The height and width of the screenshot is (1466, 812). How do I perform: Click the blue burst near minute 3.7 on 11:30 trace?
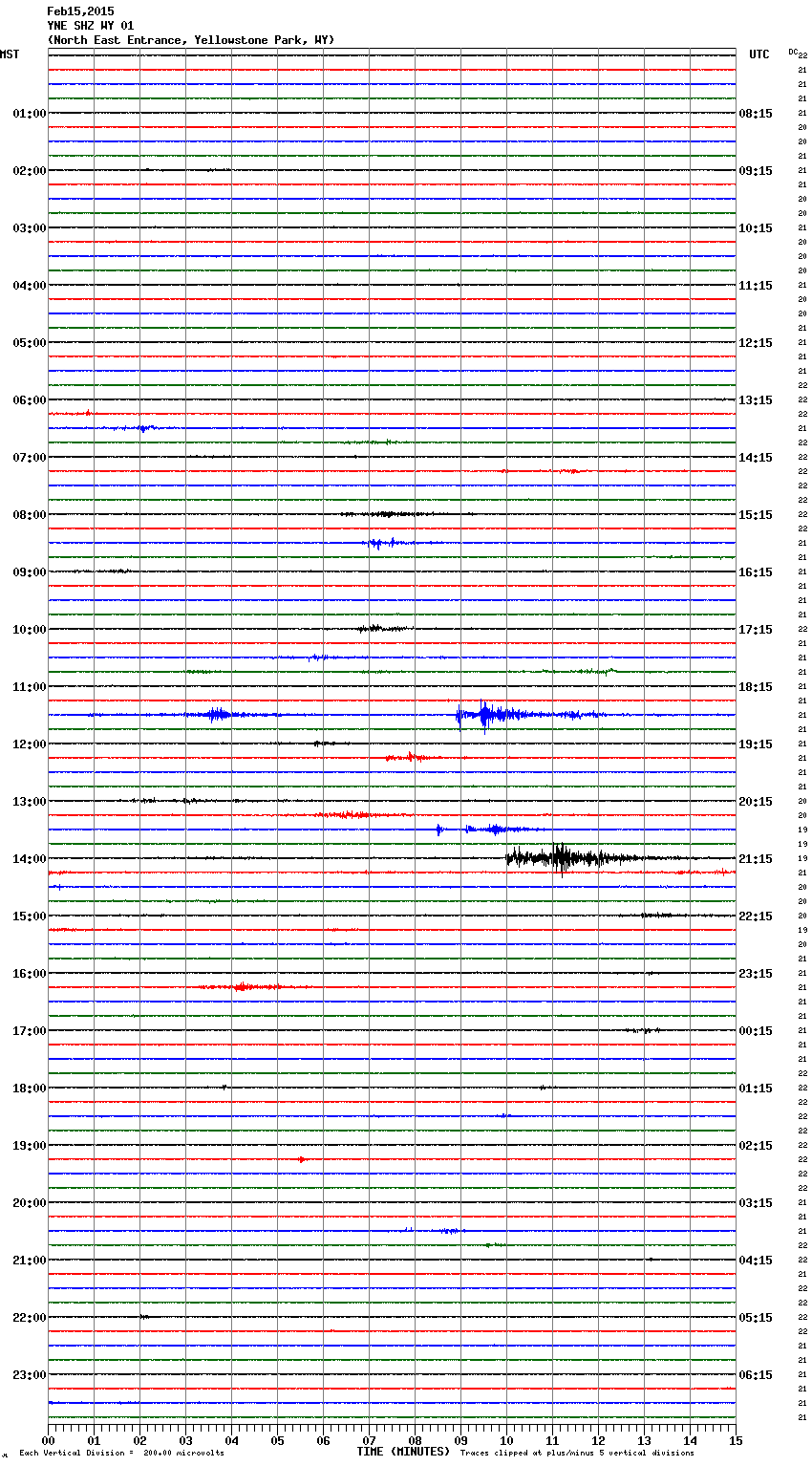tap(219, 715)
